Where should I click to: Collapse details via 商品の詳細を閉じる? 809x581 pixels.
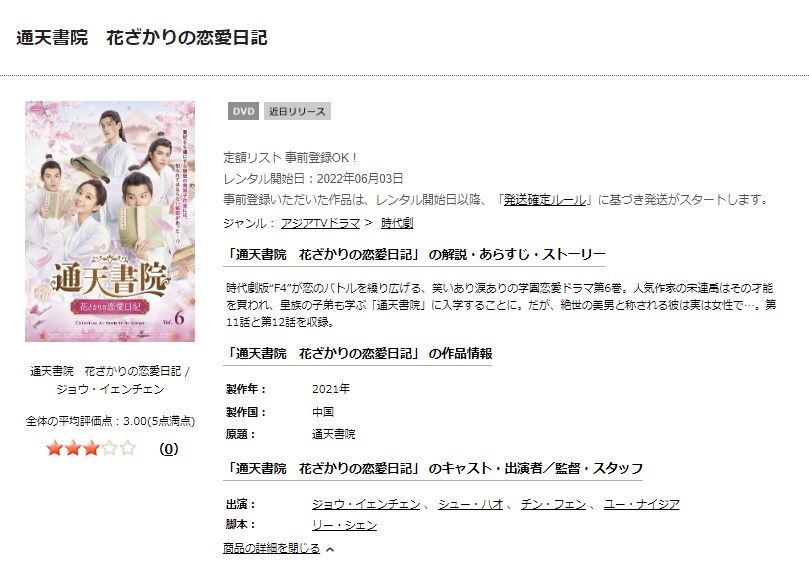pyautogui.click(x=271, y=548)
